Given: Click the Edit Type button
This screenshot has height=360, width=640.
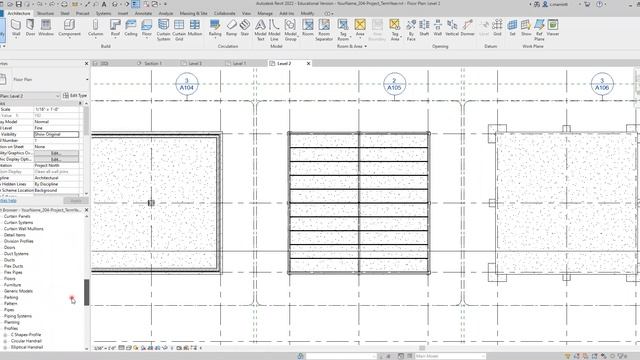Looking at the screenshot, I should pyautogui.click(x=75, y=96).
